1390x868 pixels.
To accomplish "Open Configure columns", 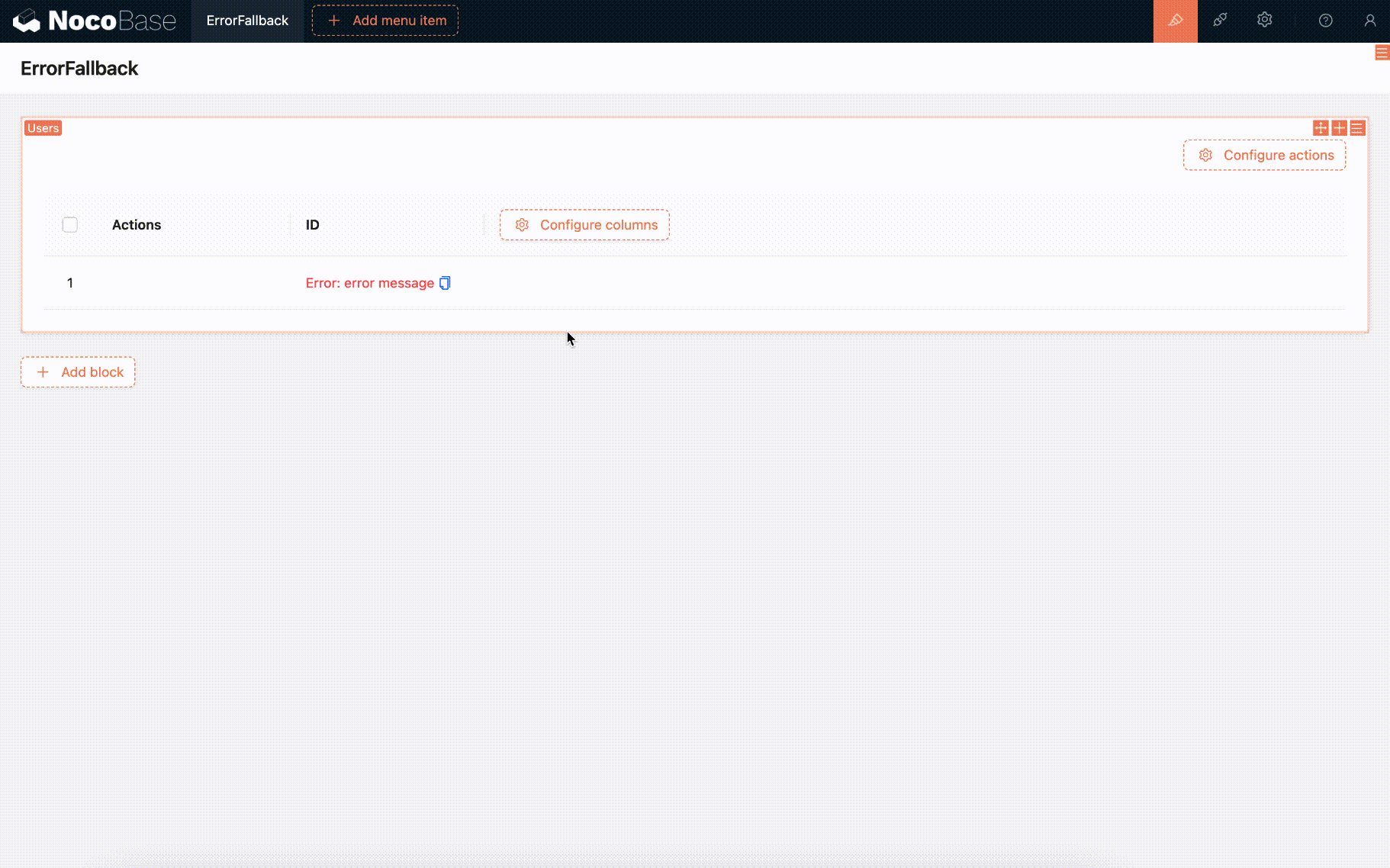I will click(x=584, y=225).
